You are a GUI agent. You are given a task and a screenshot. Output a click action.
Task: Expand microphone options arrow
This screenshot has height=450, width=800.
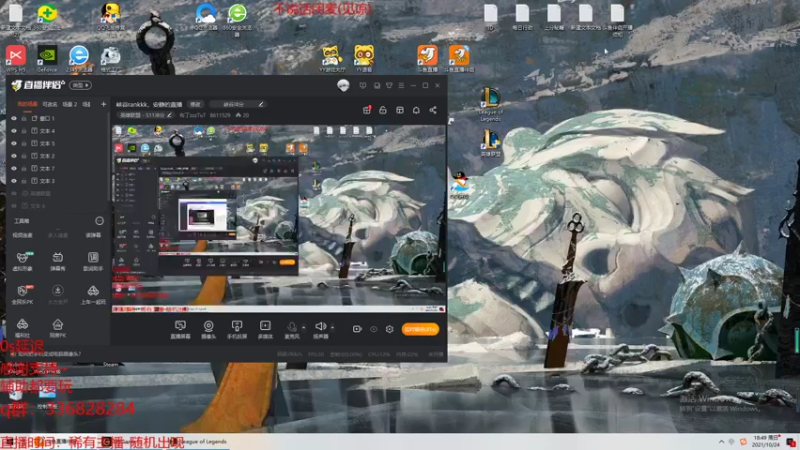304,328
